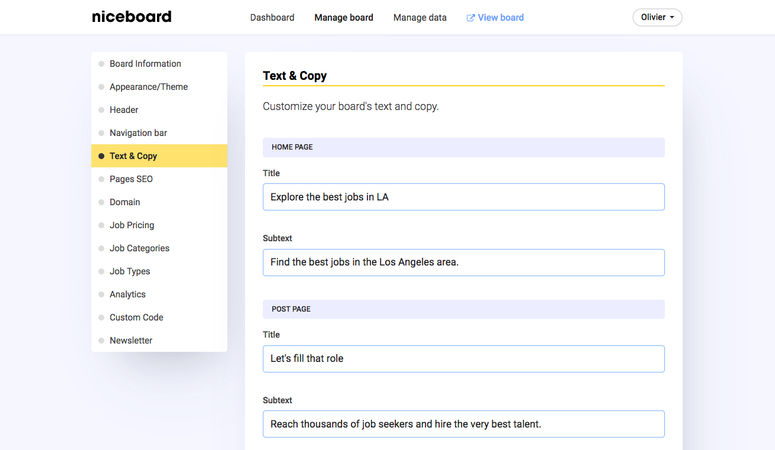Click the Post Page Title input
This screenshot has height=450, width=775.
tap(464, 359)
